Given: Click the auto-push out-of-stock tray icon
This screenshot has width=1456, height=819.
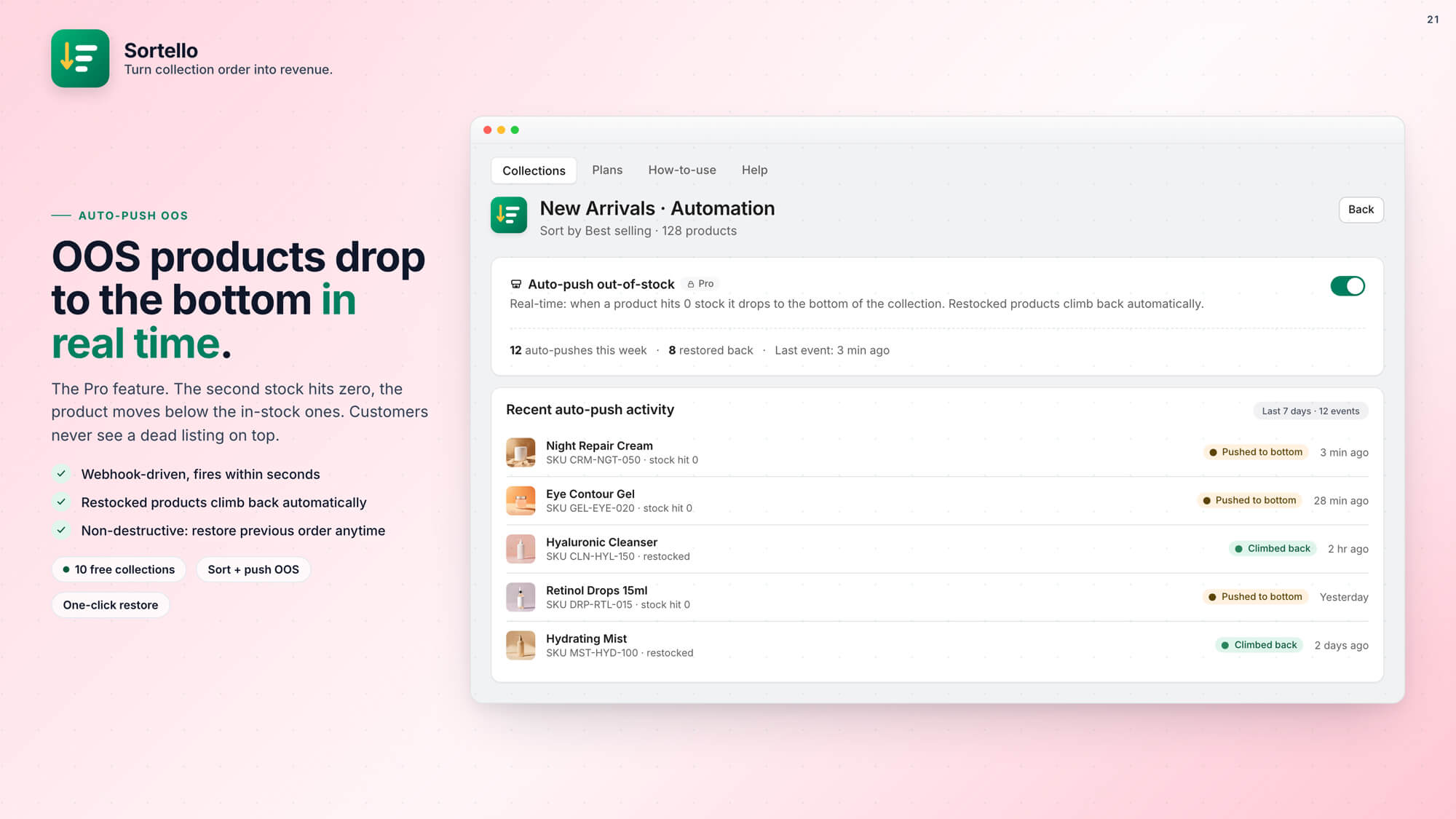Looking at the screenshot, I should [516, 284].
